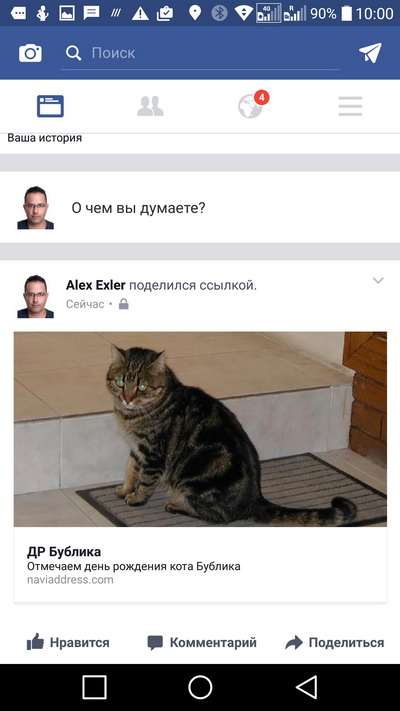Viewport: 400px width, 711px height.
Task: Expand post options chevron arrow
Action: point(378,280)
